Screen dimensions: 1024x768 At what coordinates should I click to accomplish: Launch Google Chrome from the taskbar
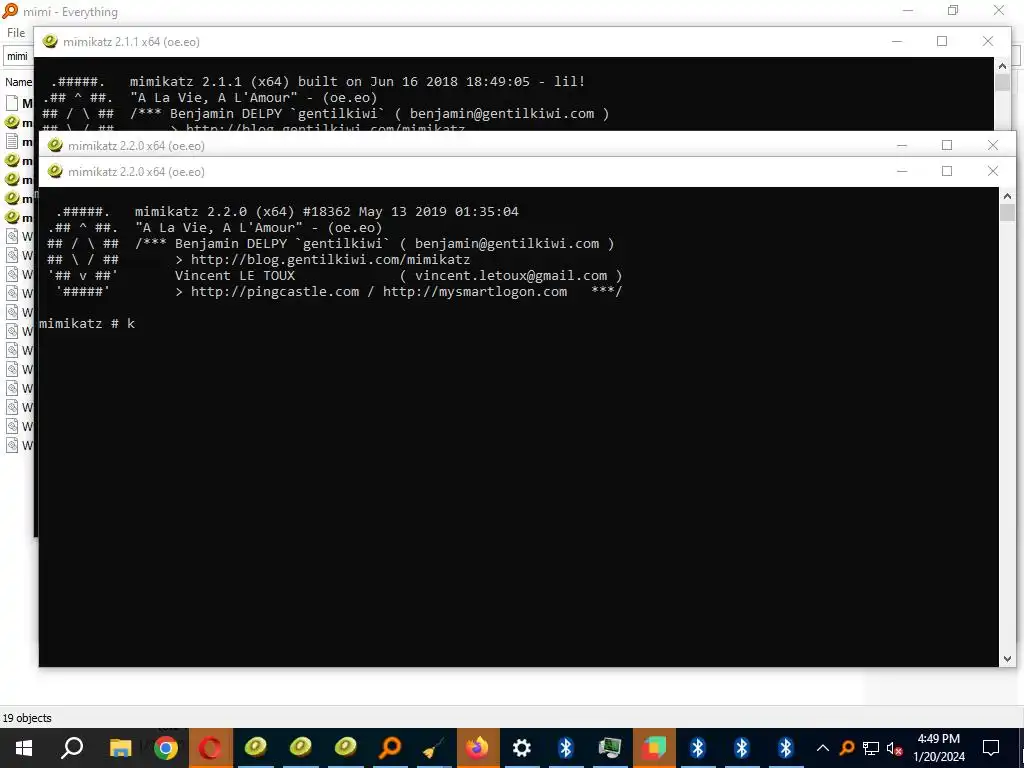[166, 748]
